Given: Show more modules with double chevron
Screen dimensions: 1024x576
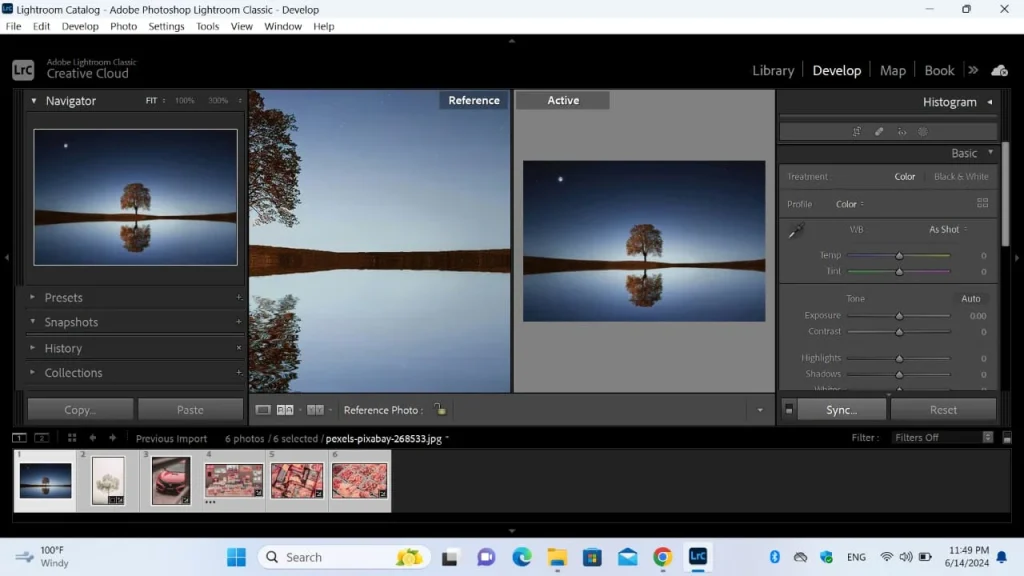Looking at the screenshot, I should pos(973,70).
